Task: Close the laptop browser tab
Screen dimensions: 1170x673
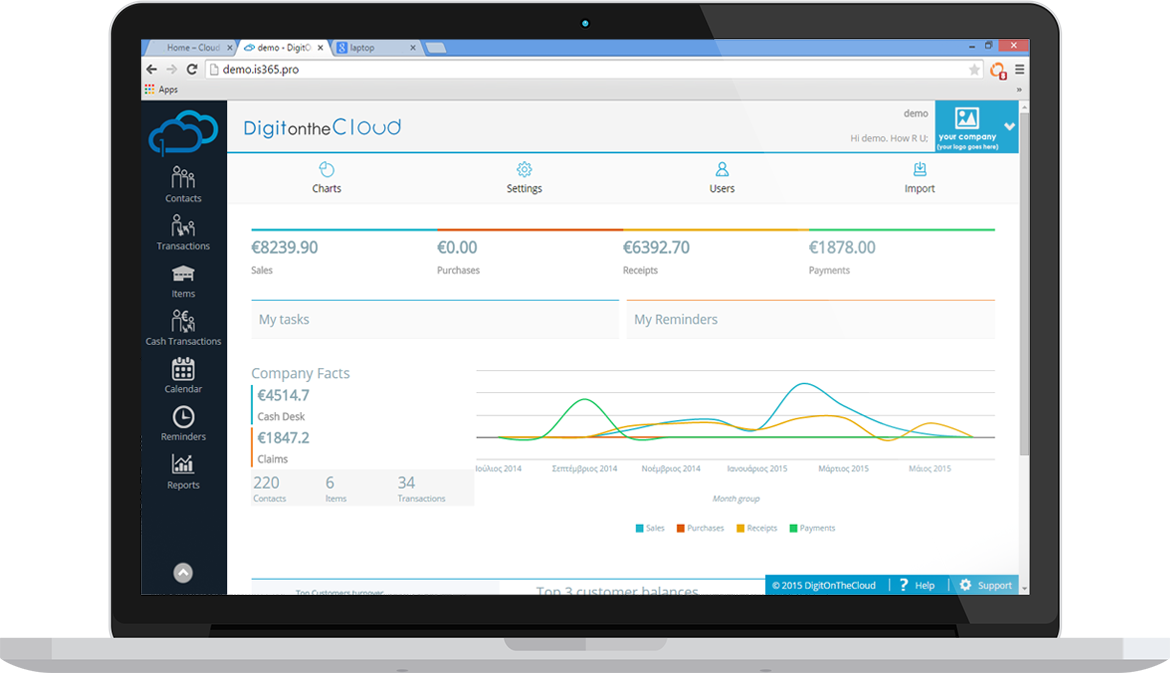Action: pyautogui.click(x=413, y=48)
